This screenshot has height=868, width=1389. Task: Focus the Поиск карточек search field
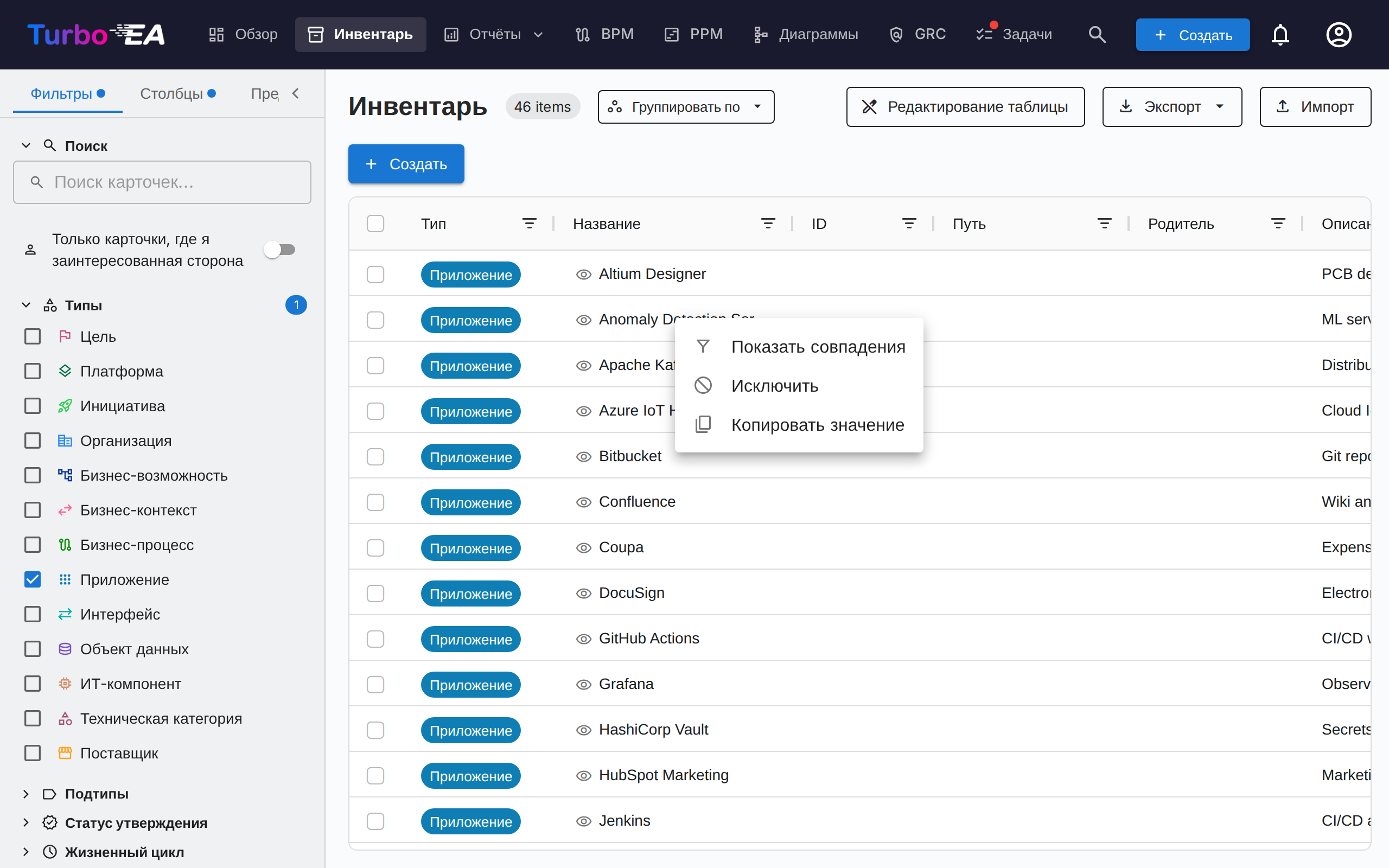coord(162,183)
